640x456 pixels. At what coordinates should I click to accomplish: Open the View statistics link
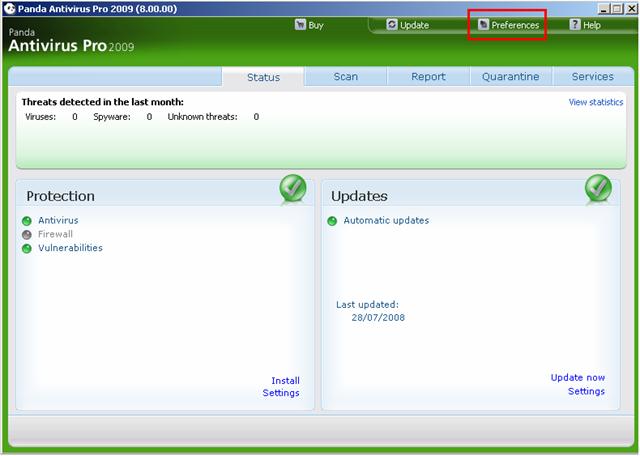click(x=595, y=102)
